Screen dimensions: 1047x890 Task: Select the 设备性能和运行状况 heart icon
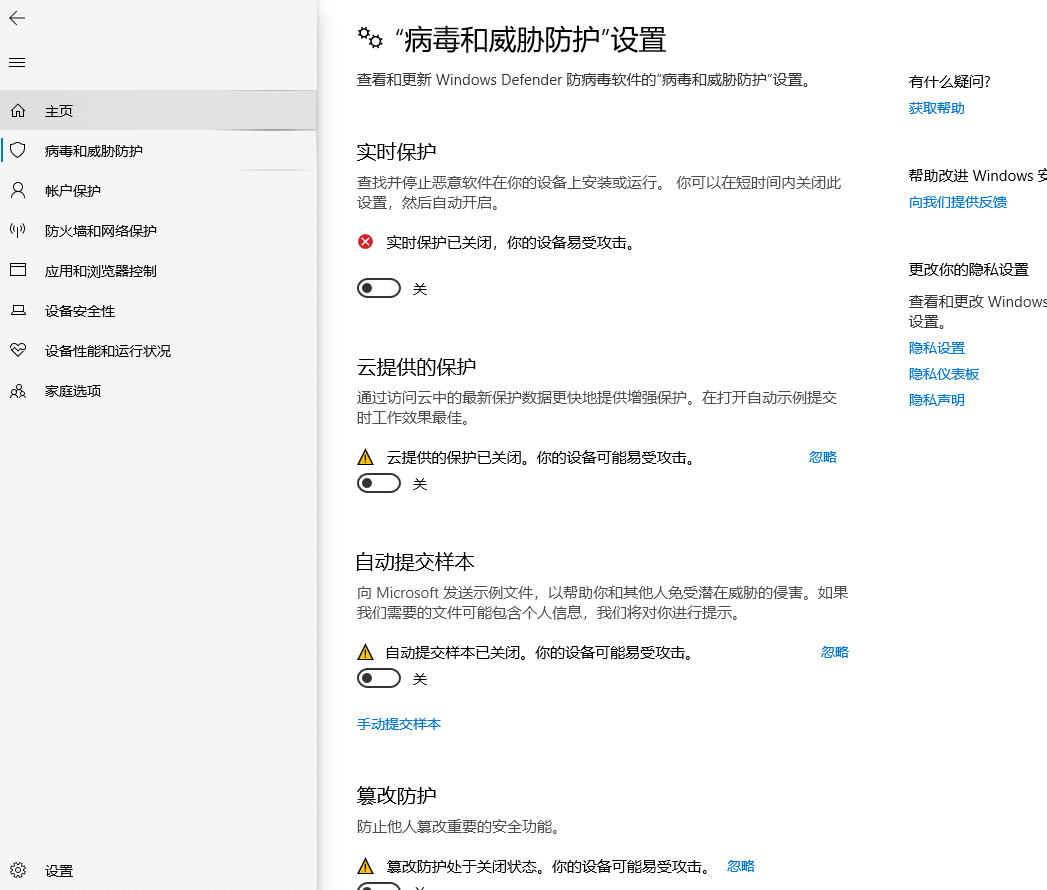tap(18, 350)
